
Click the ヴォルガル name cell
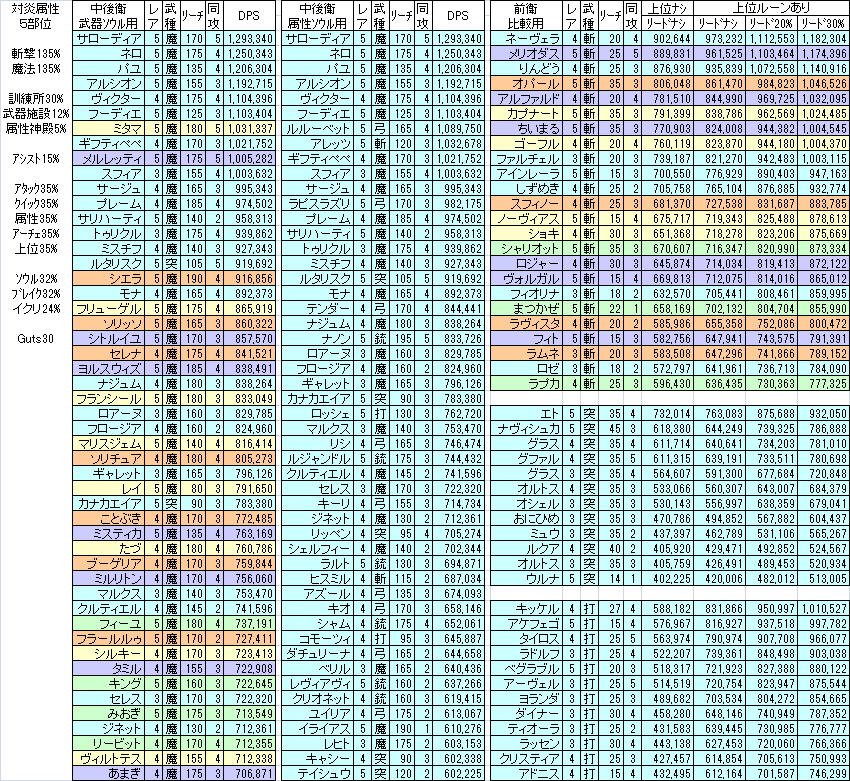(525, 279)
